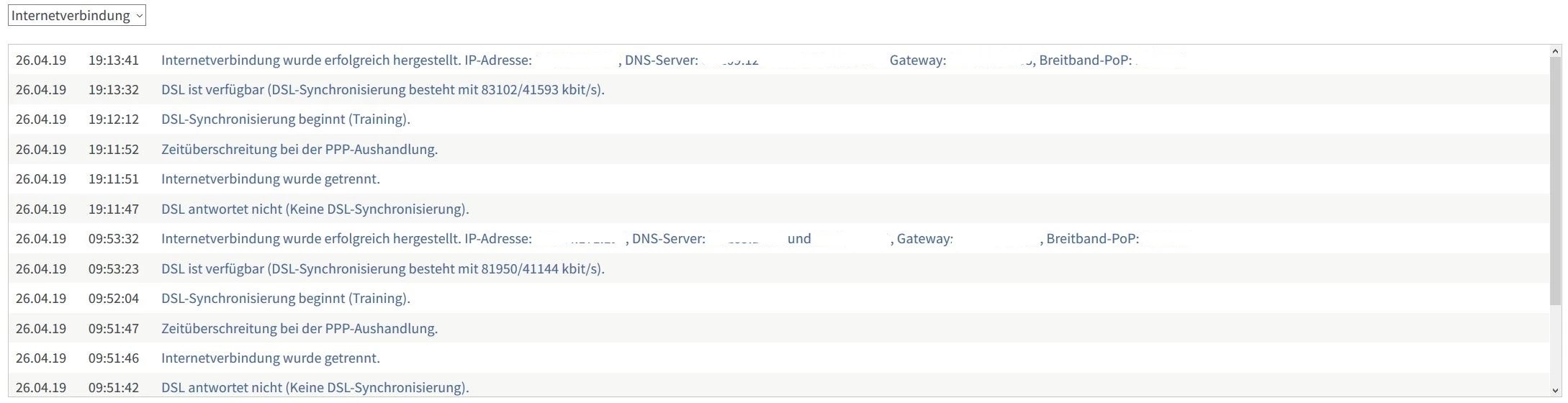The width and height of the screenshot is (1568, 403).
Task: Click the word 'und' in 09:53:32 row
Action: point(799,238)
